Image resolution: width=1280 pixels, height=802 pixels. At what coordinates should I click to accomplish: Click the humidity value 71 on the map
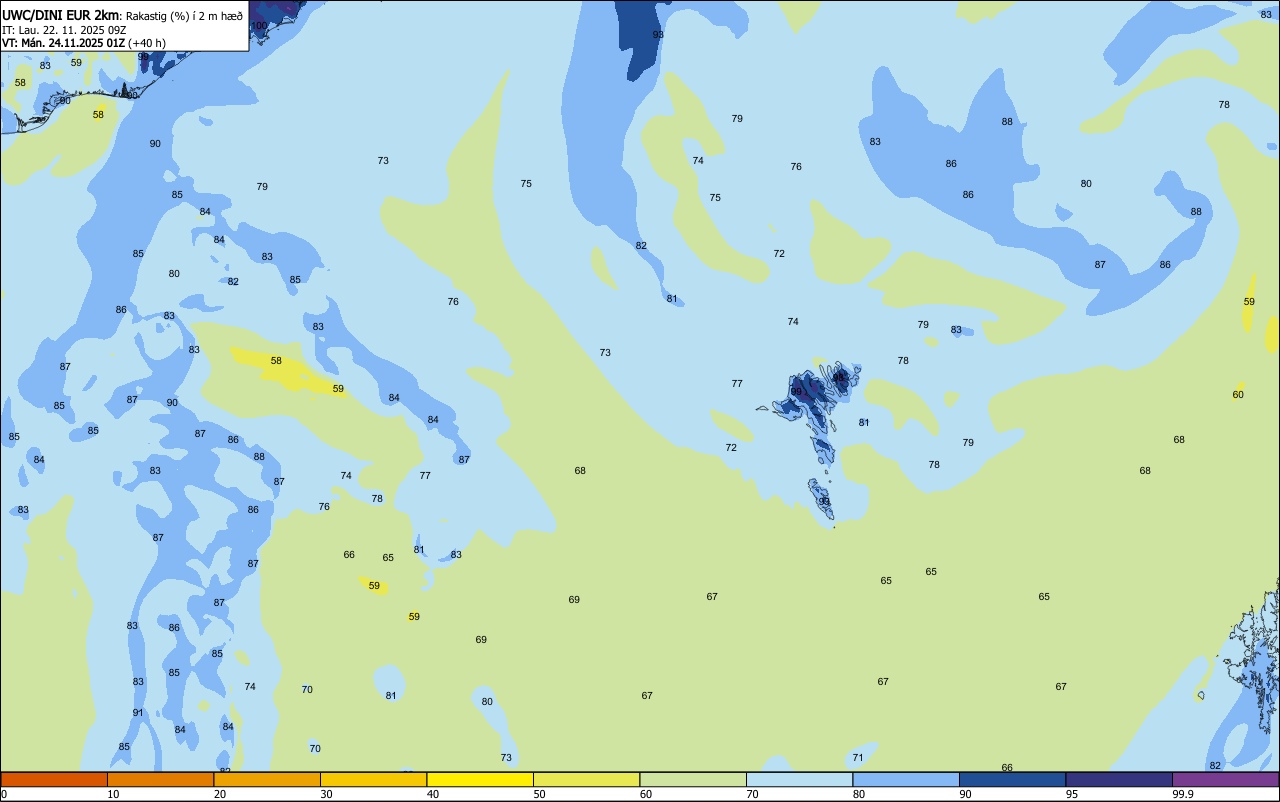click(x=858, y=758)
